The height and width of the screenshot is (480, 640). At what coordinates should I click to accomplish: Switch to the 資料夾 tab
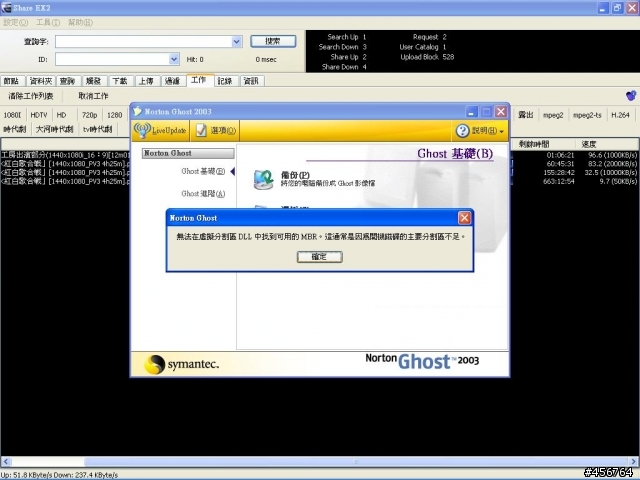(41, 81)
